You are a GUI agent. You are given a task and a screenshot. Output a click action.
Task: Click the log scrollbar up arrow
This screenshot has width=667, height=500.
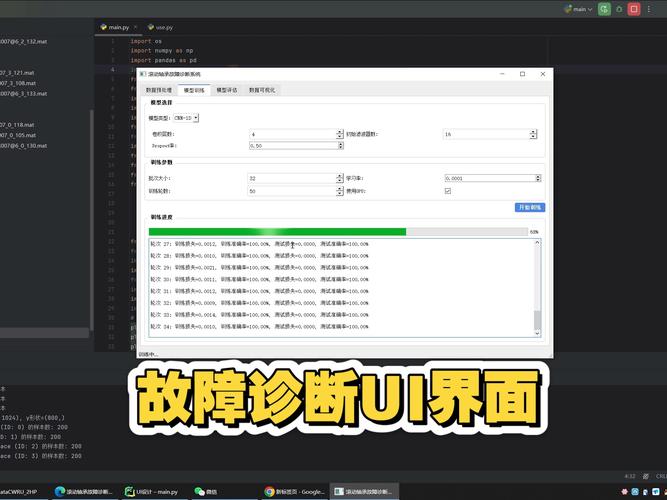tap(537, 243)
